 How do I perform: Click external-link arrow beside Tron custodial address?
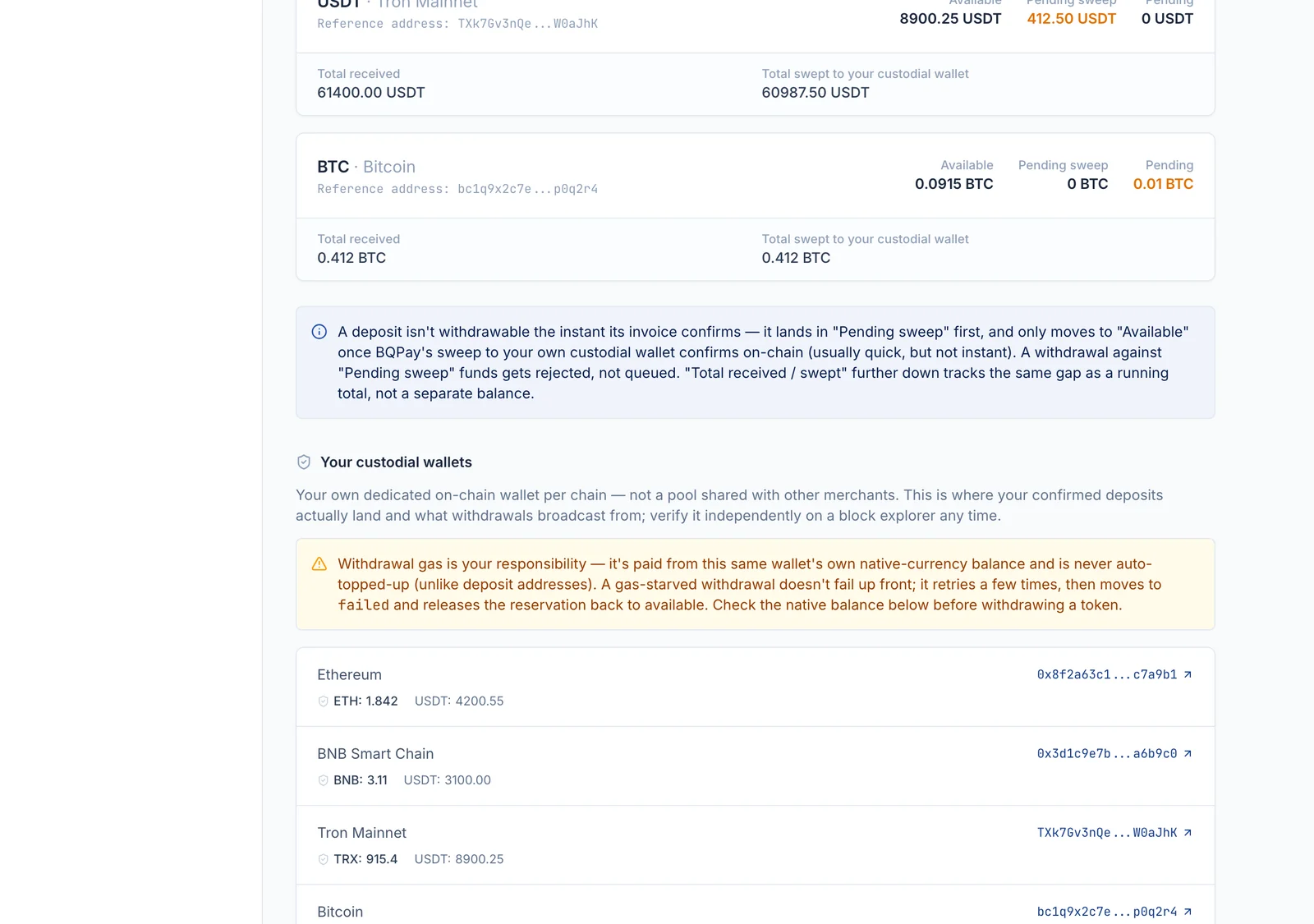1188,832
